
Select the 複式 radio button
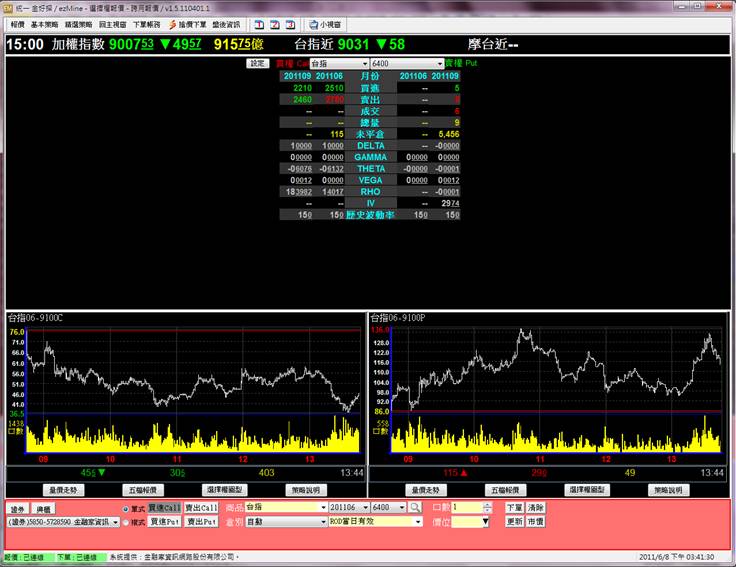pyautogui.click(x=125, y=522)
